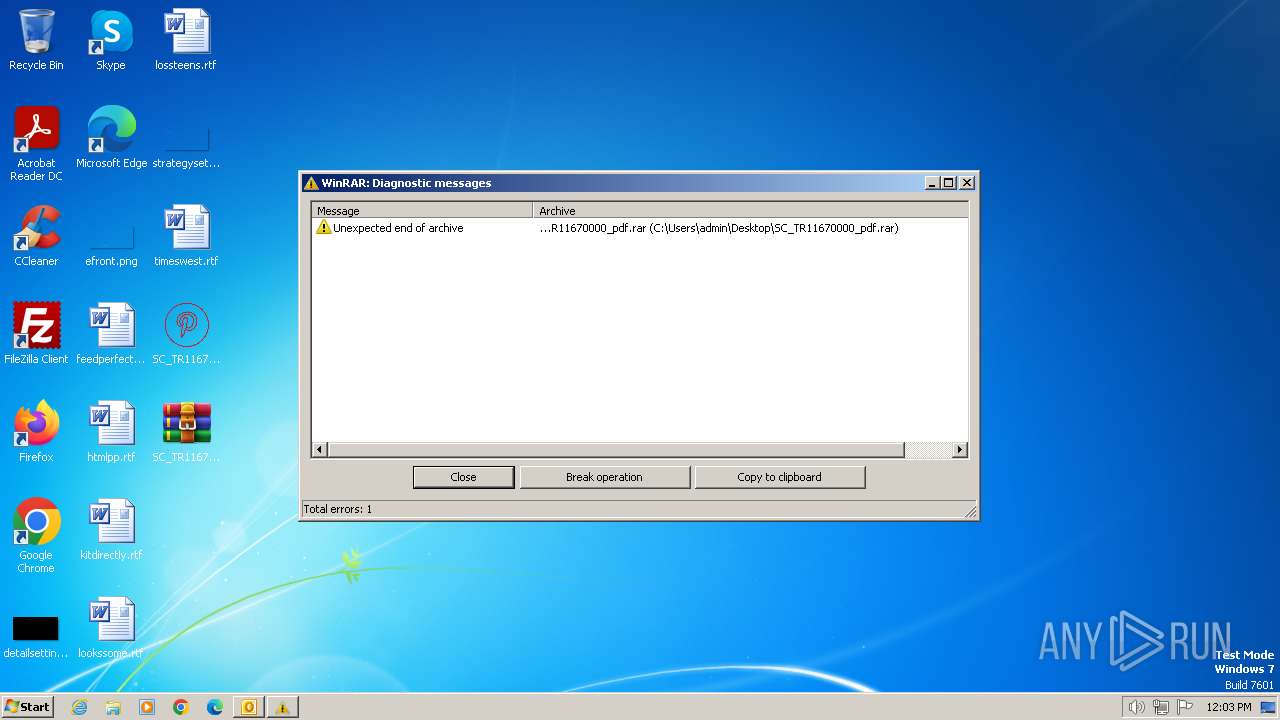Open Edge from the taskbar
1280x720 pixels.
[215, 707]
